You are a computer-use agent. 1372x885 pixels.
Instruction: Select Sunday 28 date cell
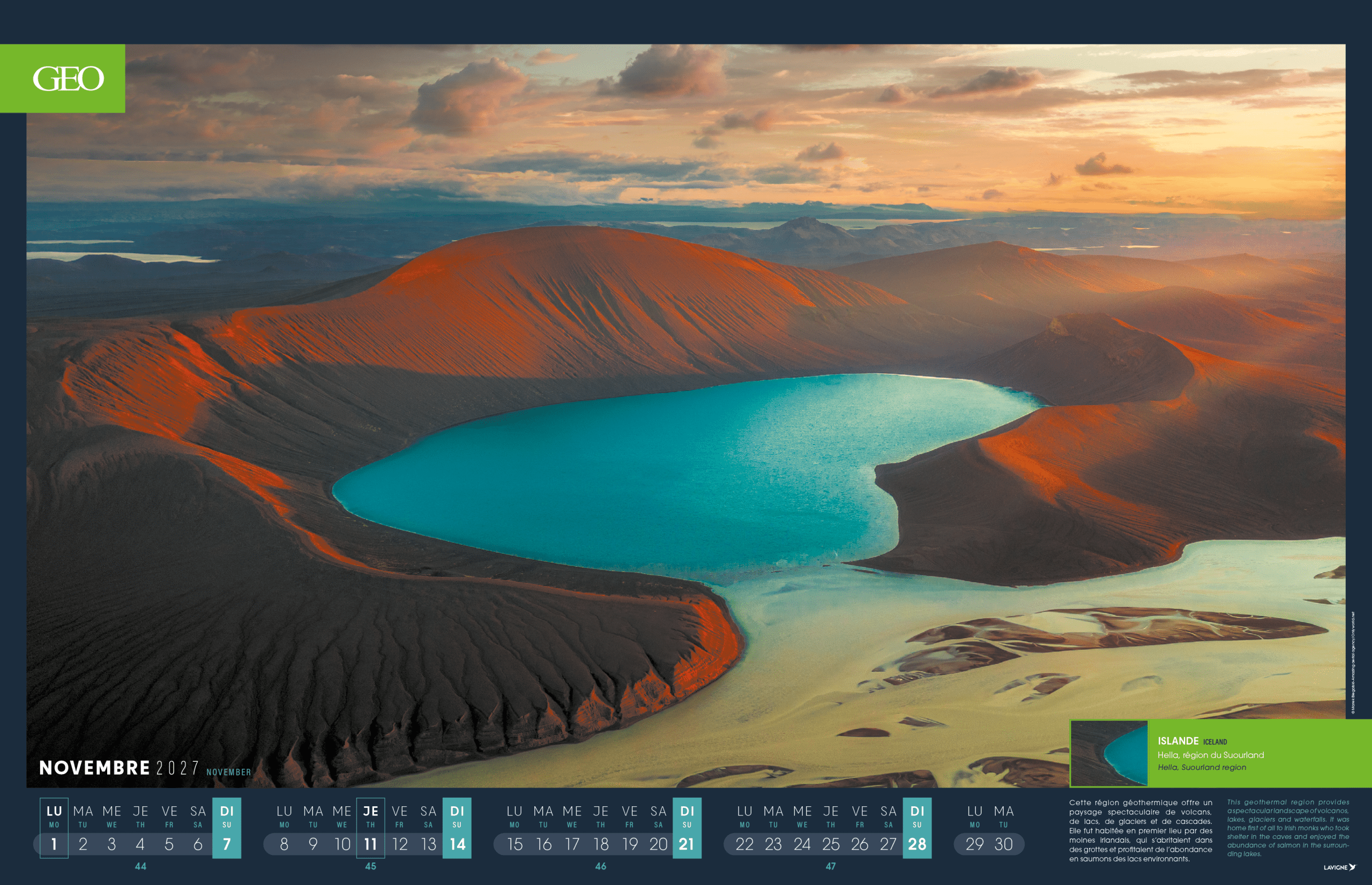click(x=917, y=844)
